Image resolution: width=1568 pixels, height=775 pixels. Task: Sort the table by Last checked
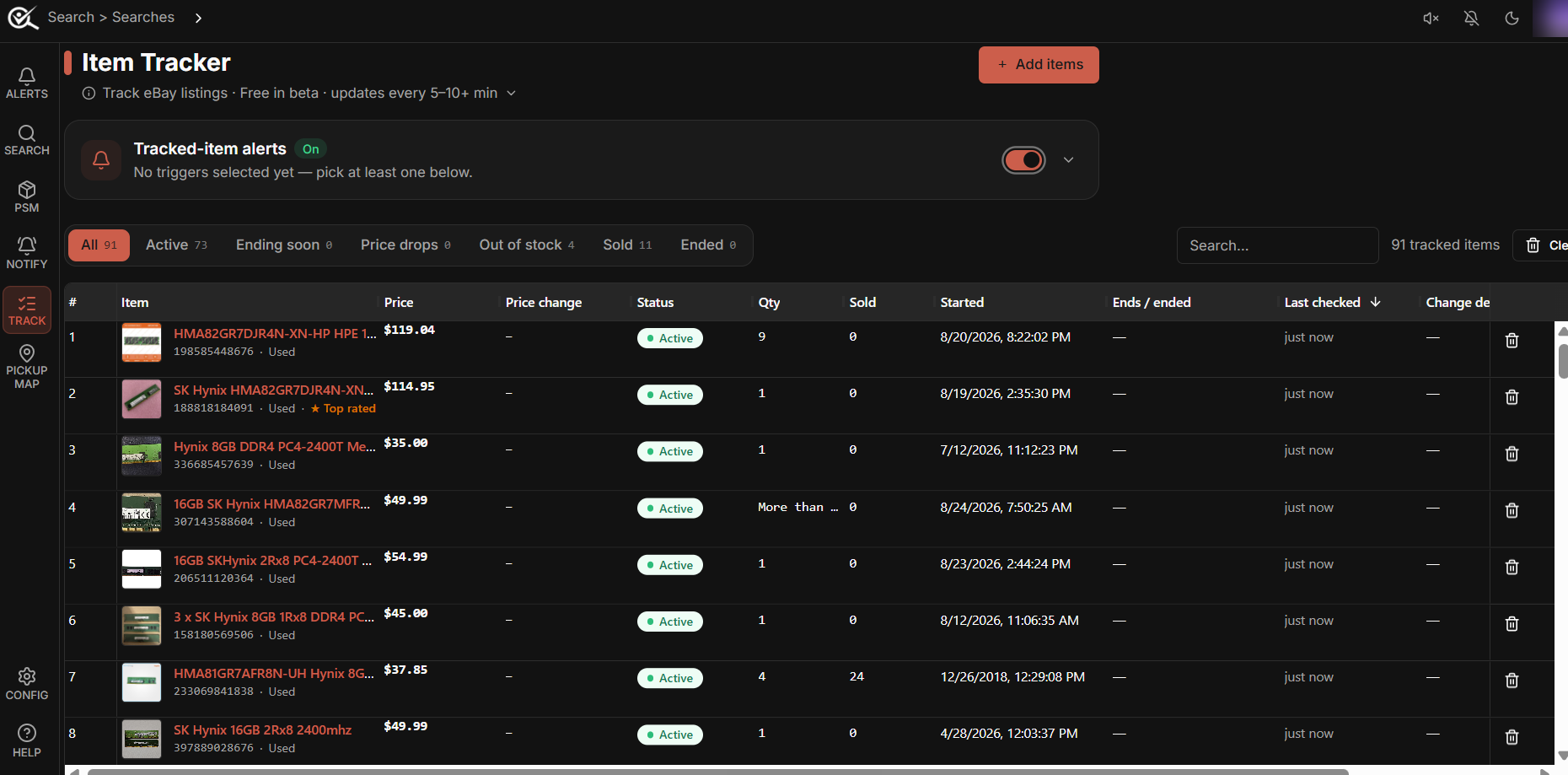1332,302
